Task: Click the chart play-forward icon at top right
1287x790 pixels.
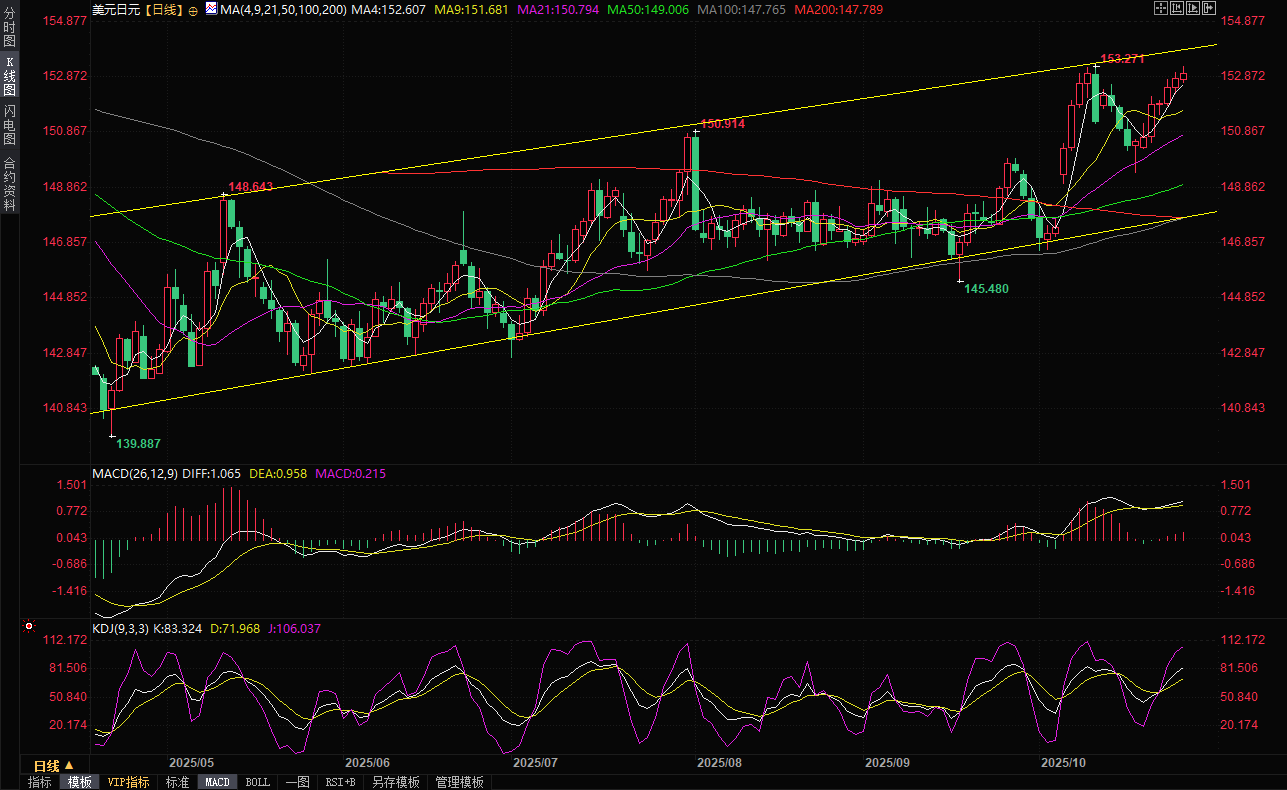Action: 1194,9
